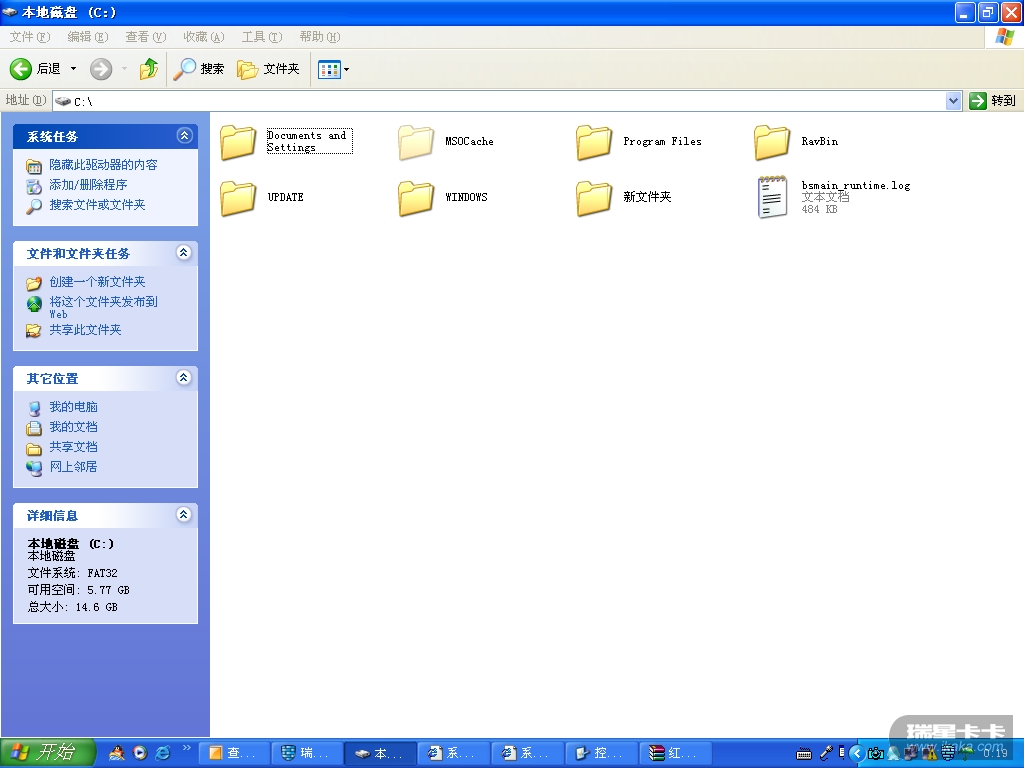Open the 工具 menu

(x=262, y=37)
